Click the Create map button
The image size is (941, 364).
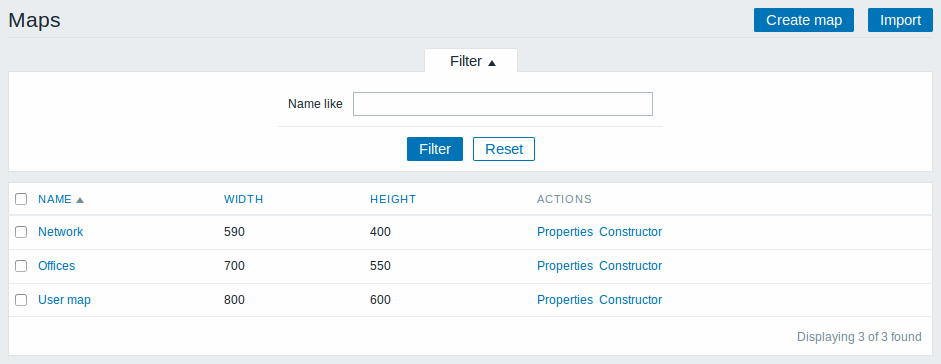(x=804, y=20)
